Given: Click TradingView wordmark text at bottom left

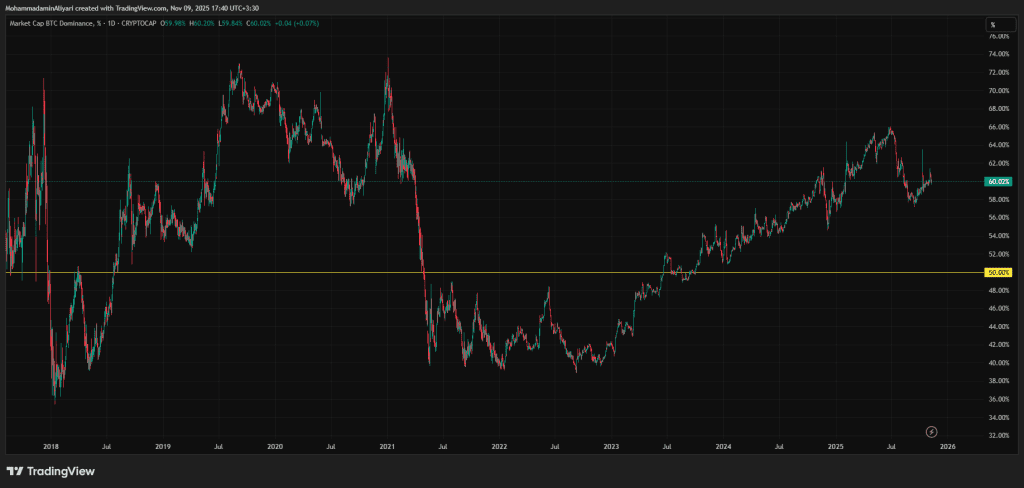Looking at the screenshot, I should [x=56, y=471].
